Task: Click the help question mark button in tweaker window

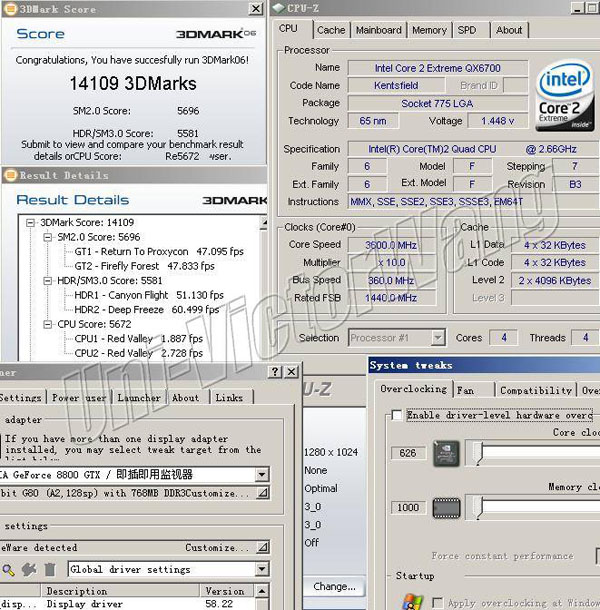Action: tap(275, 372)
